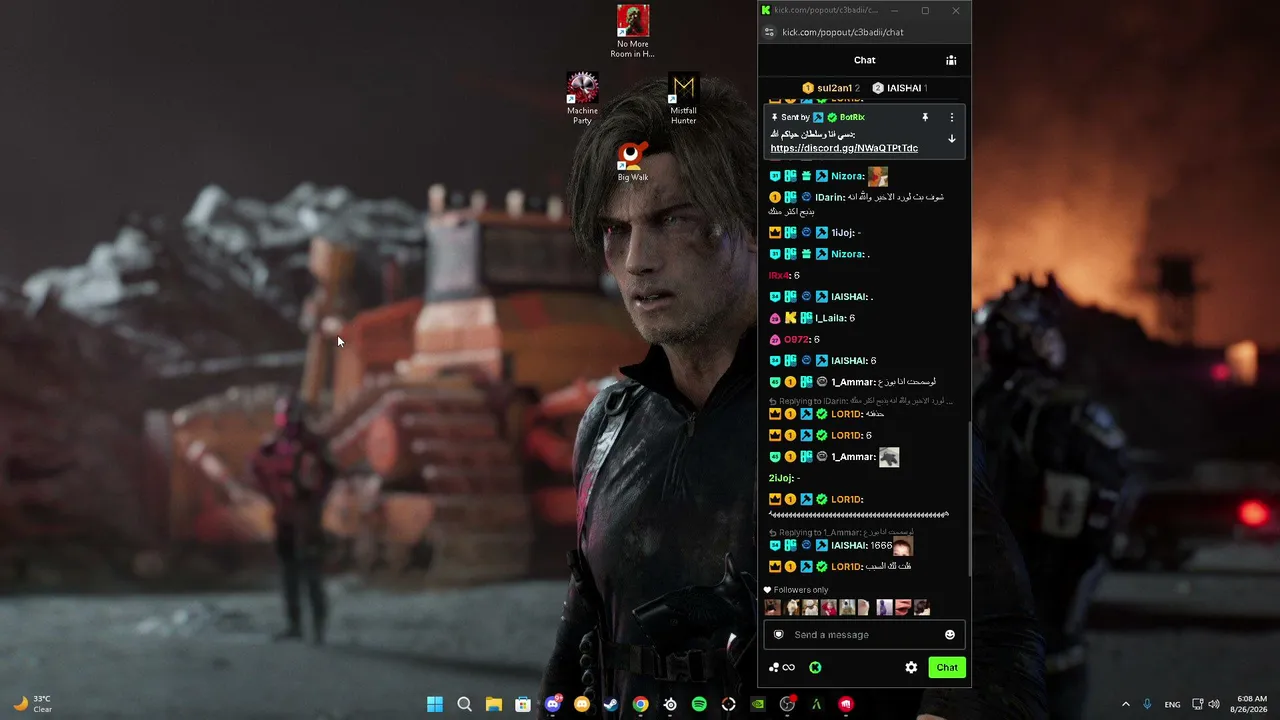
Task: Open Steam from the taskbar
Action: pyautogui.click(x=611, y=704)
